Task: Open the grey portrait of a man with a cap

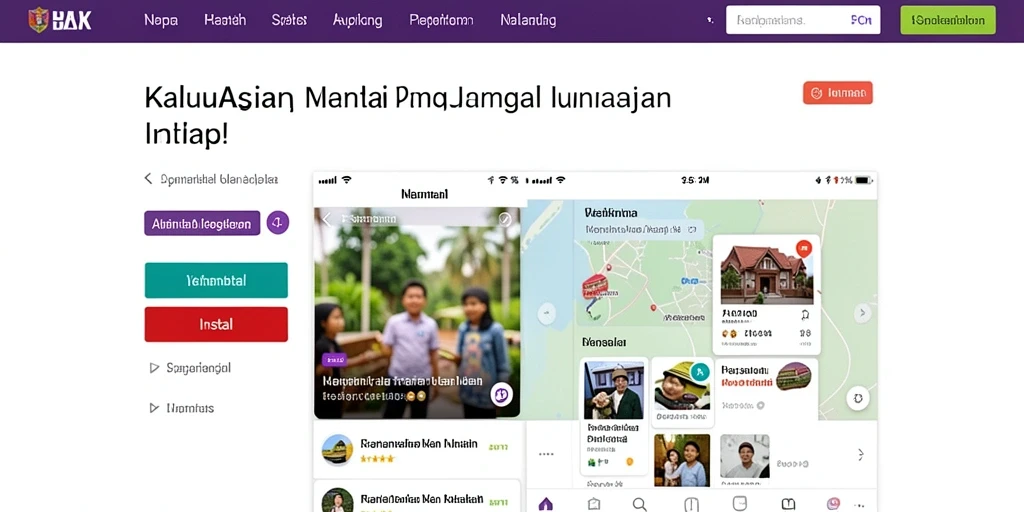Action: pos(744,457)
